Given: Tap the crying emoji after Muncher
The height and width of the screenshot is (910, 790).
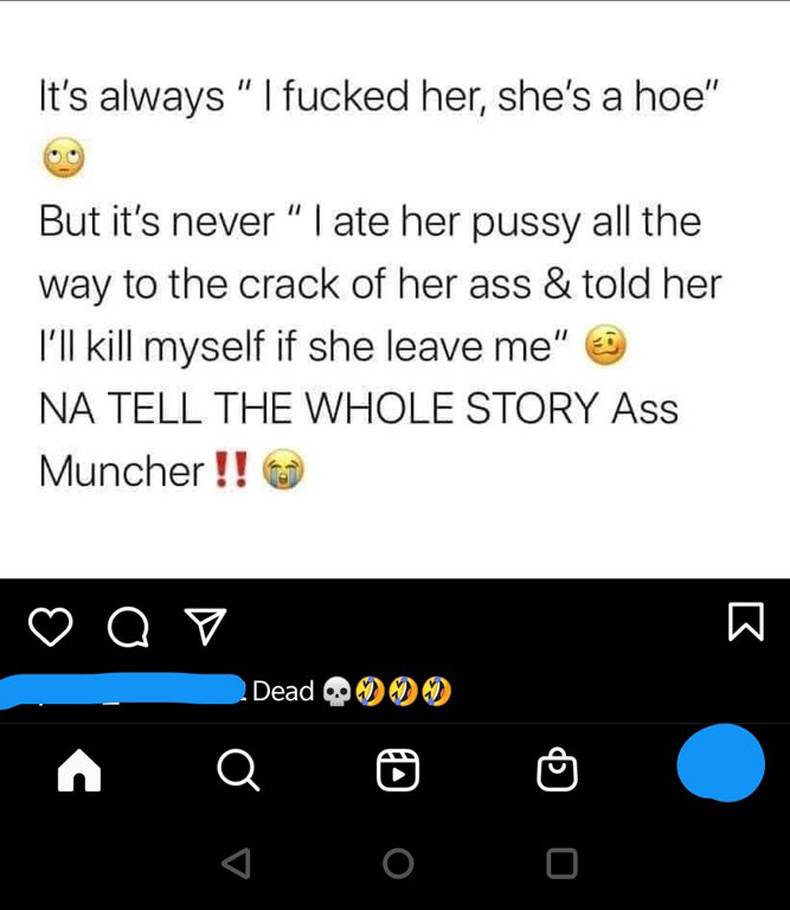Looking at the screenshot, I should (284, 469).
